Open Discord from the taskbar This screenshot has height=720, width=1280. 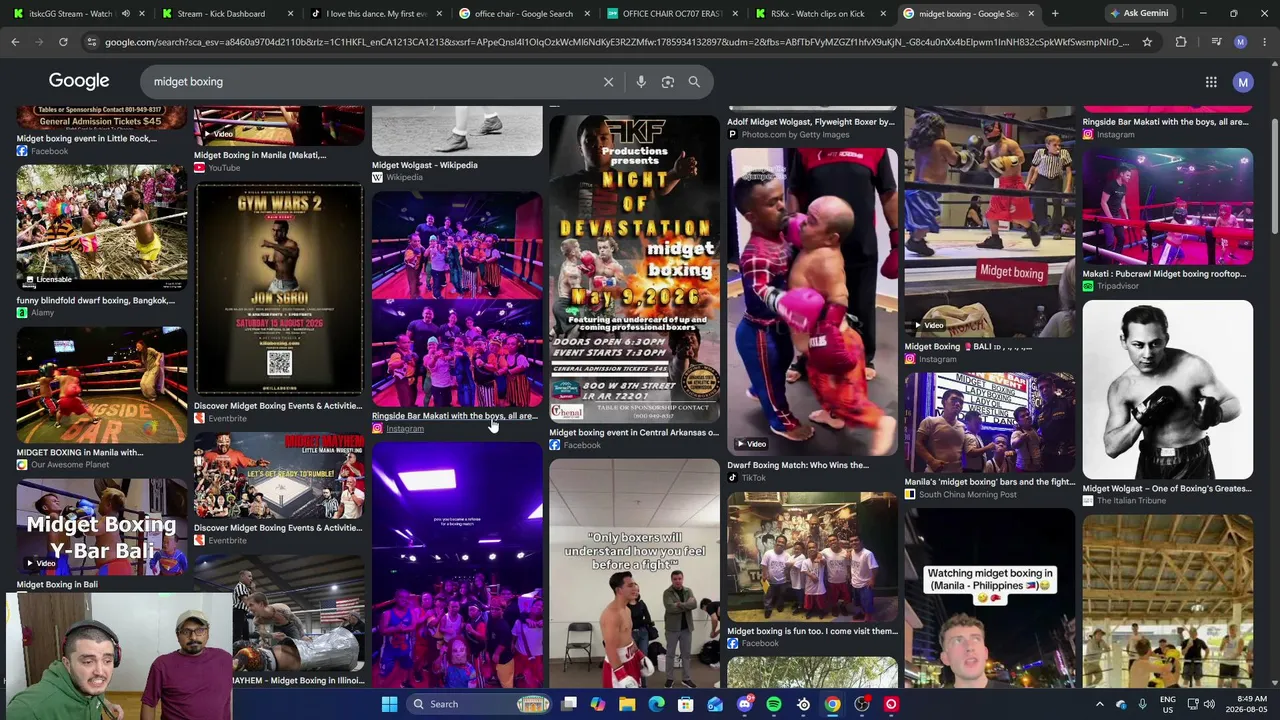click(x=744, y=704)
